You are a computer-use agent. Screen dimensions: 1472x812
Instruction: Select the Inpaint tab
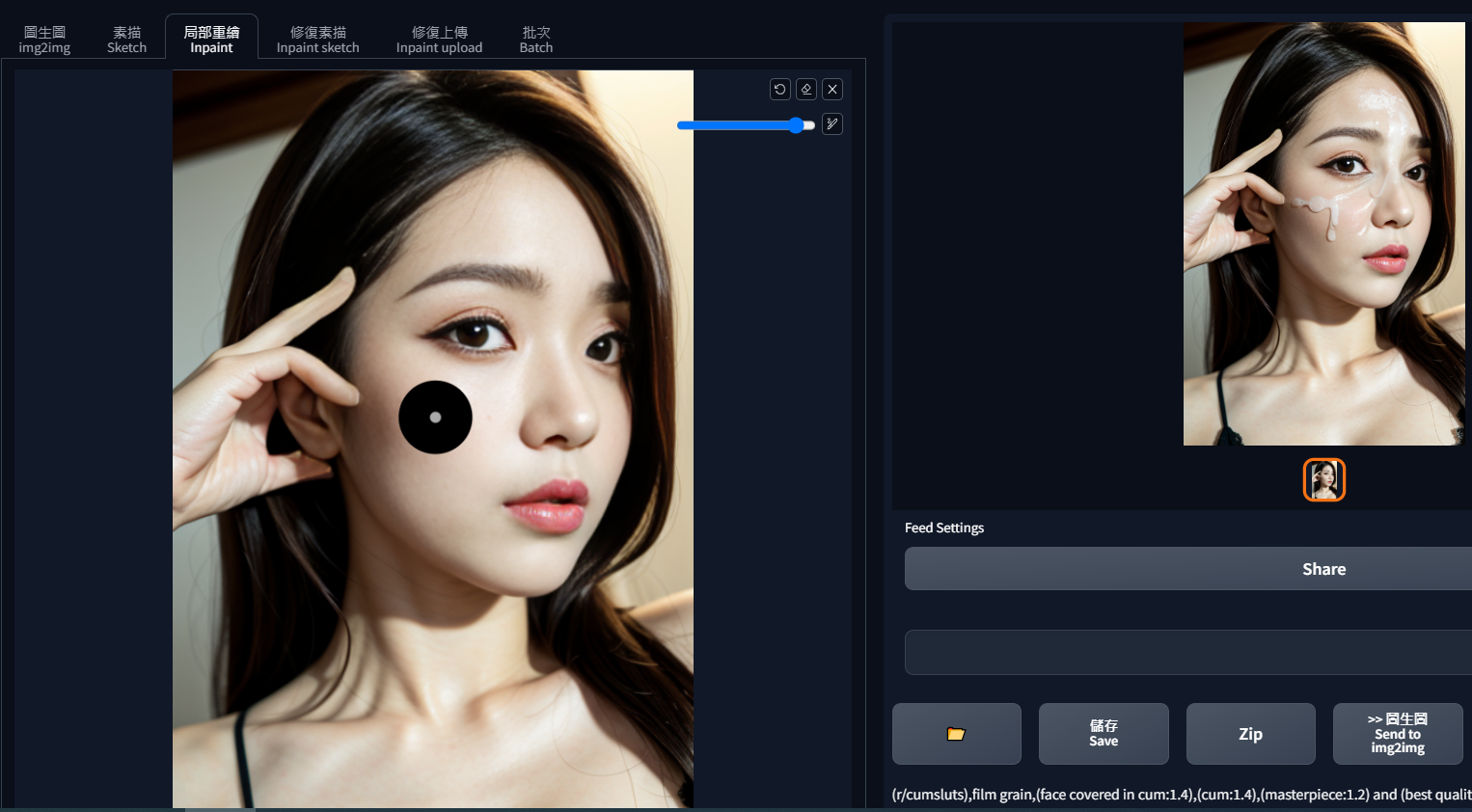(x=211, y=39)
